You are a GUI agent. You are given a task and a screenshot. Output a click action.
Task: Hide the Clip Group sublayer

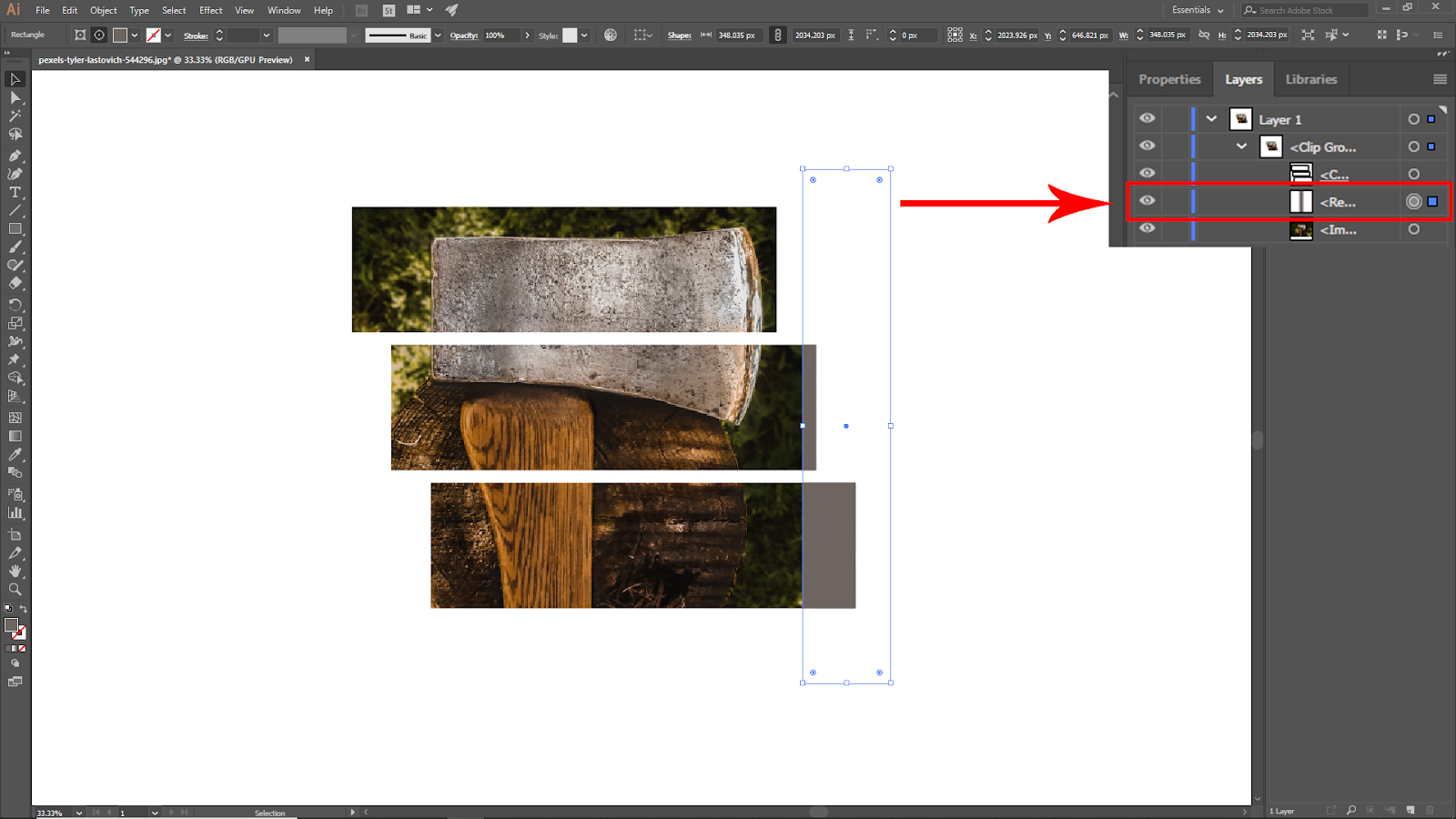pyautogui.click(x=1148, y=146)
